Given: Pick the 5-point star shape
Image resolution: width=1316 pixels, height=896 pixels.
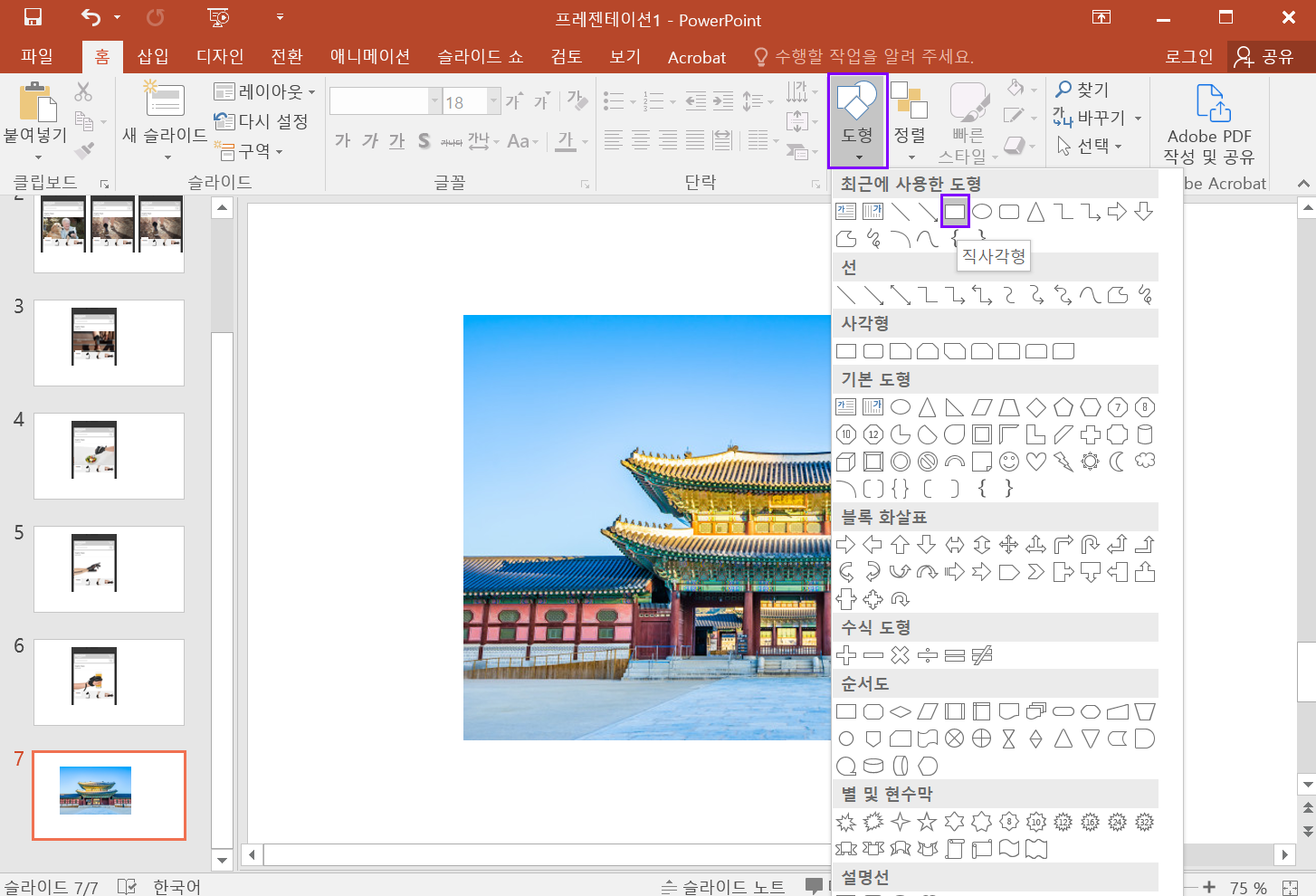Looking at the screenshot, I should pos(928,822).
